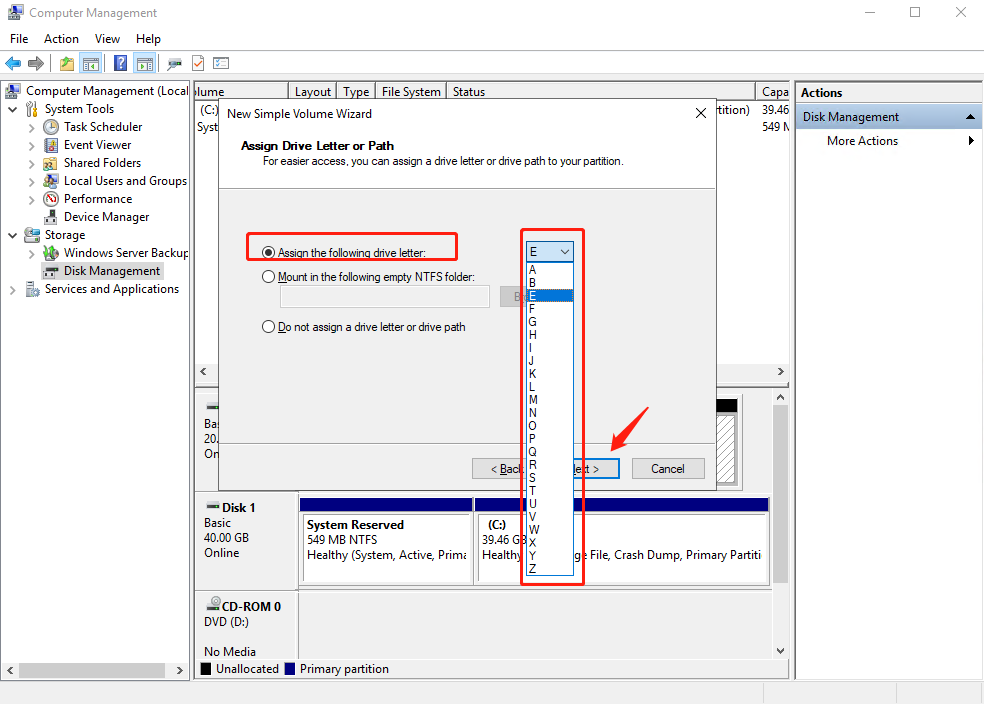Click the System Tools node icon
Image resolution: width=984 pixels, height=704 pixels.
[x=32, y=109]
